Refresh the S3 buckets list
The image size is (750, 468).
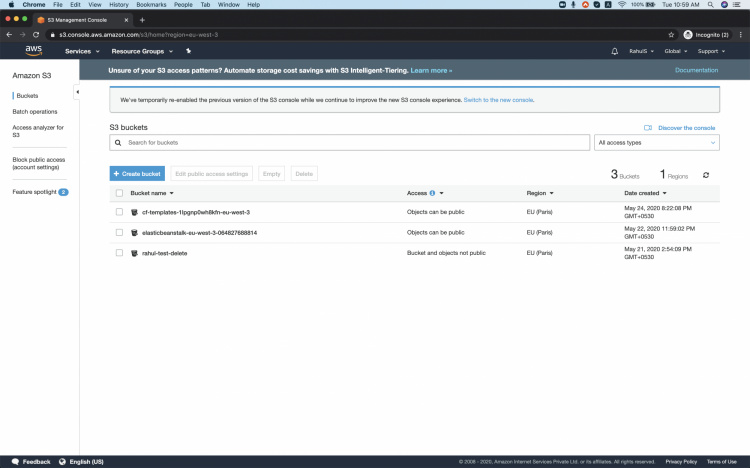[x=706, y=175]
